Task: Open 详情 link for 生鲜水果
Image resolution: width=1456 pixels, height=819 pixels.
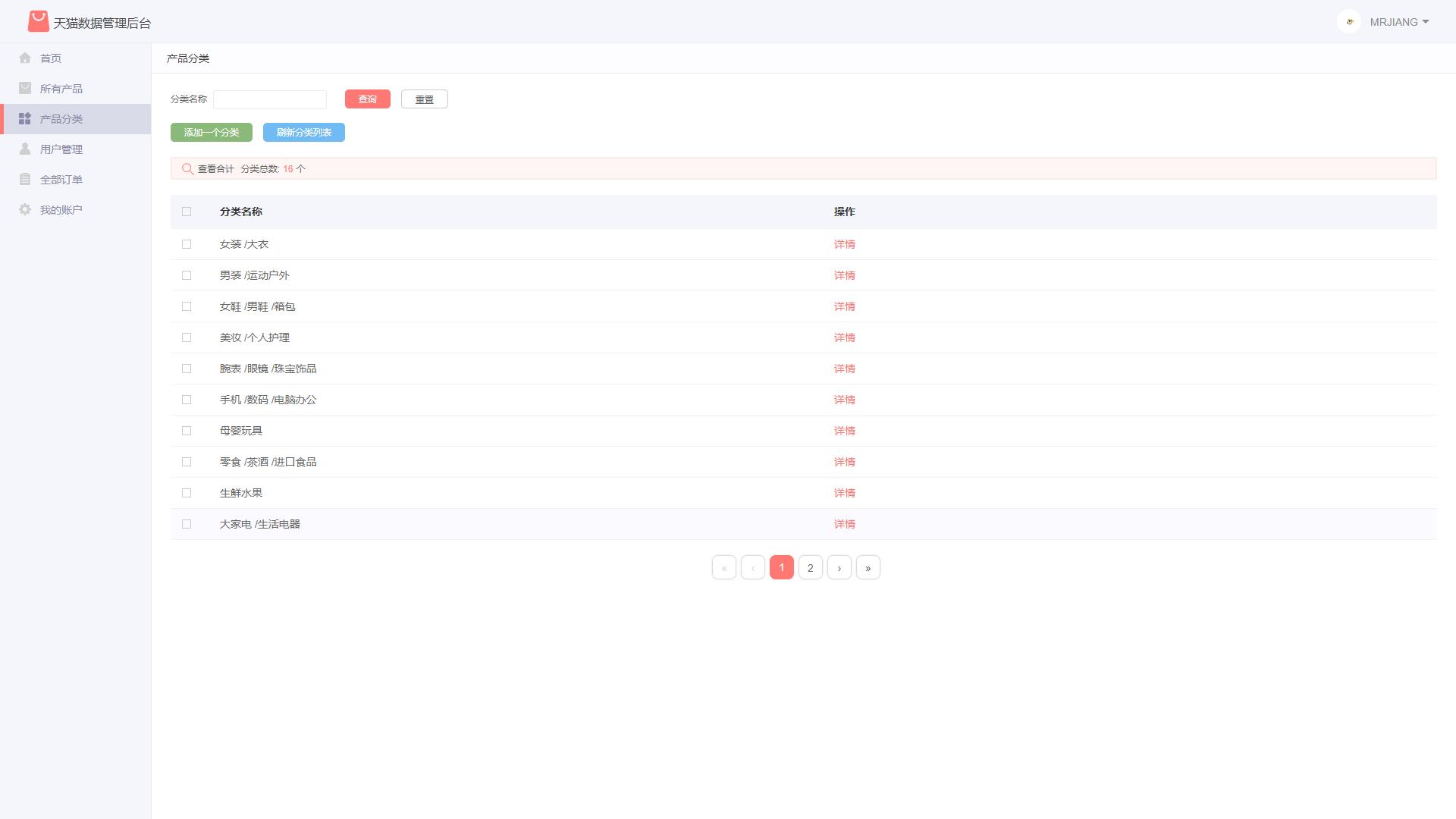Action: (x=844, y=493)
